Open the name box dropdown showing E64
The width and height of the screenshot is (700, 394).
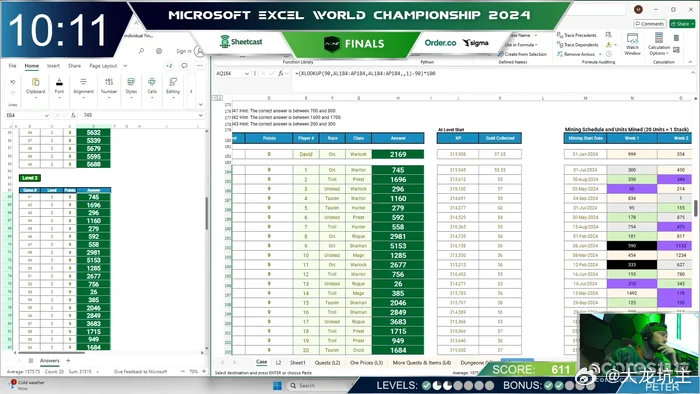[x=46, y=116]
